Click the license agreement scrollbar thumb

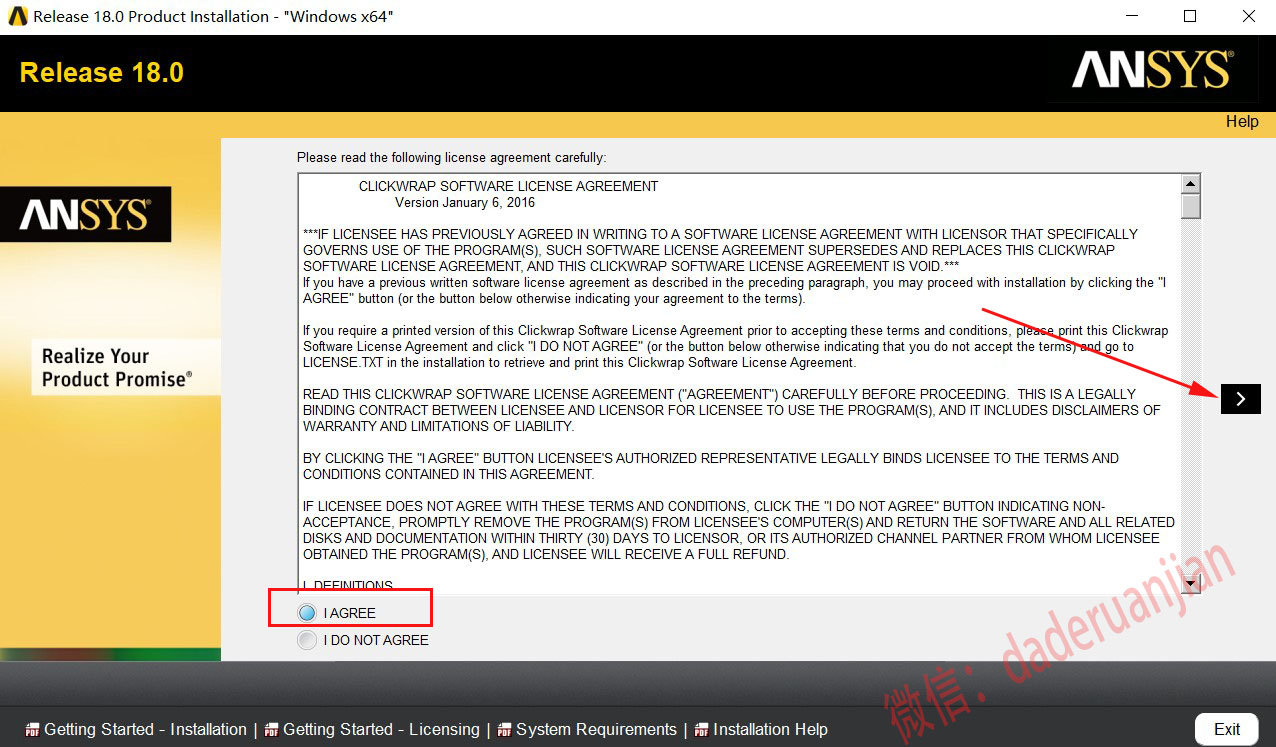[1190, 205]
